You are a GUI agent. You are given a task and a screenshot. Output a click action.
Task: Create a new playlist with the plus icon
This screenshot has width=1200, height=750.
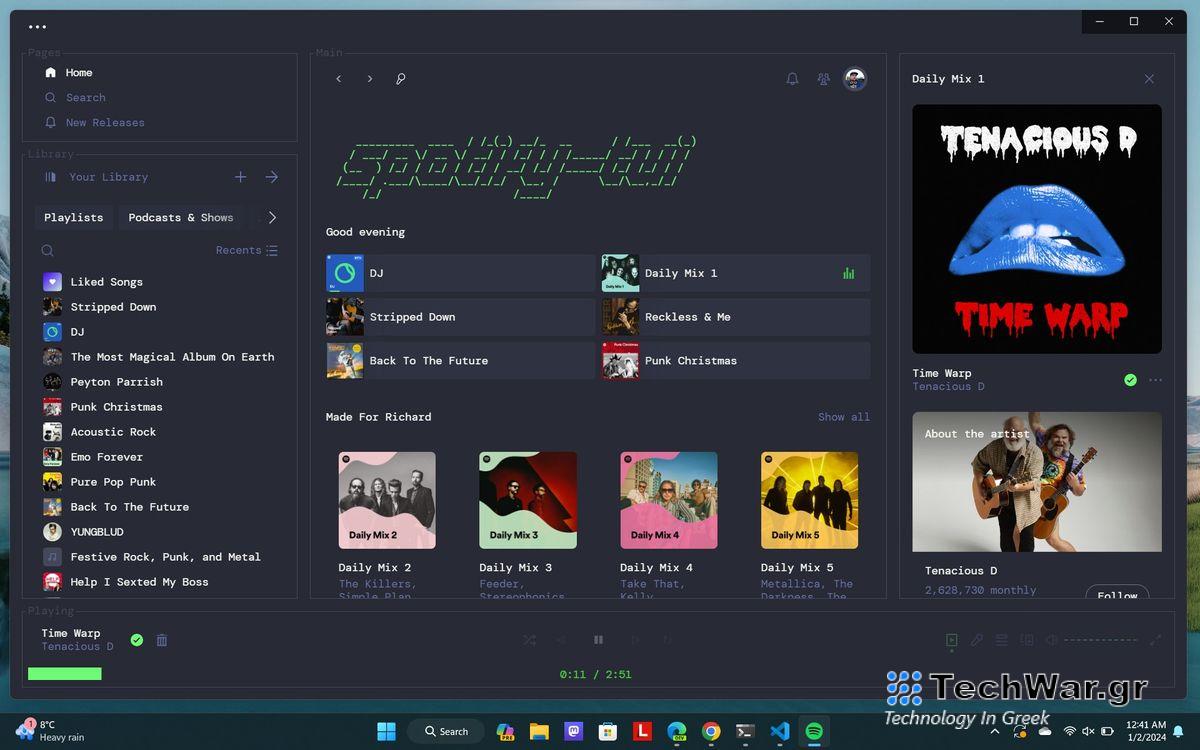240,176
